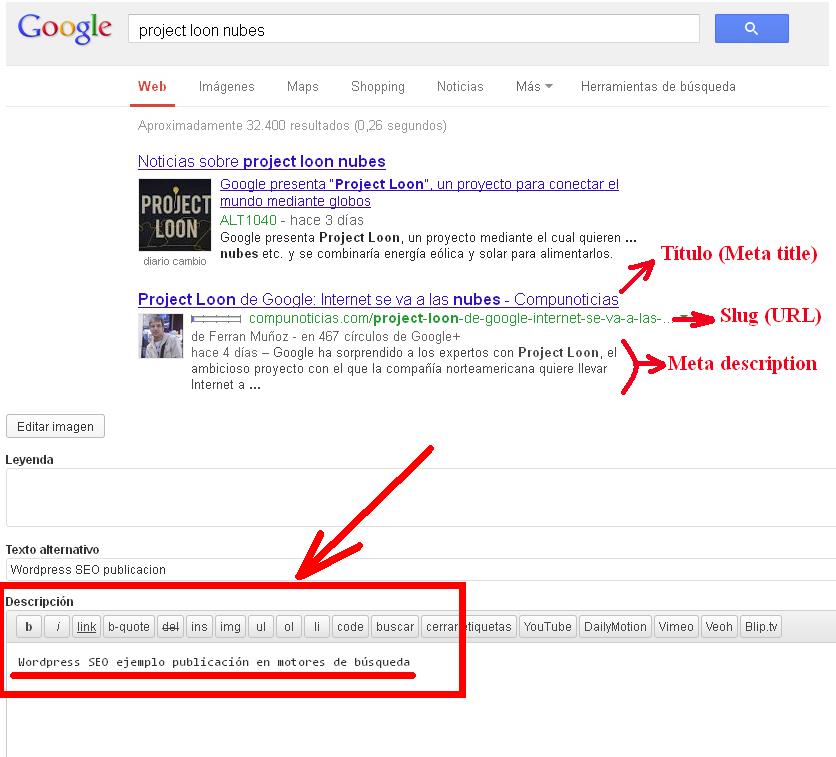Add a blockquote via b-quote button
Image resolution: width=836 pixels, height=757 pixels.
(x=129, y=626)
